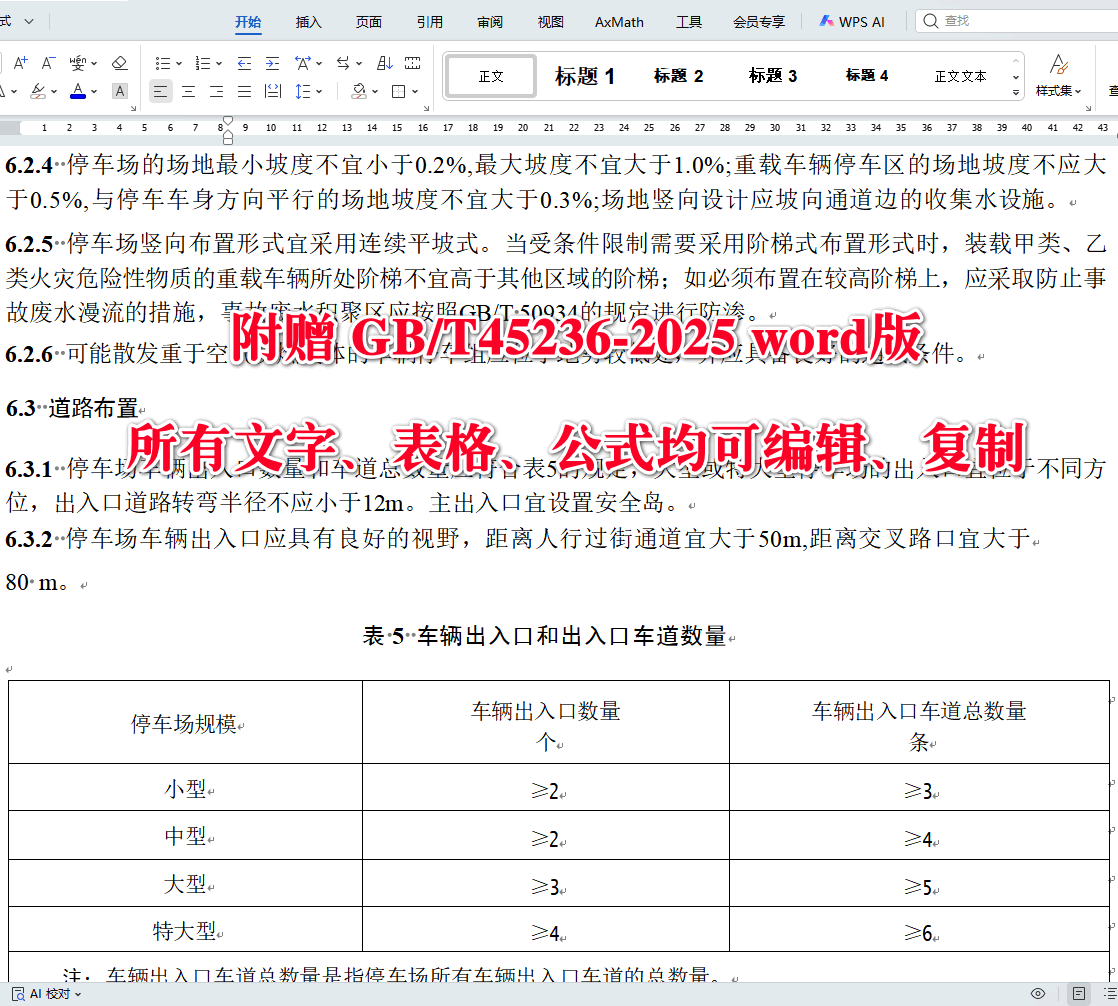Click the cell borders icon
1118x1006 pixels.
(399, 91)
